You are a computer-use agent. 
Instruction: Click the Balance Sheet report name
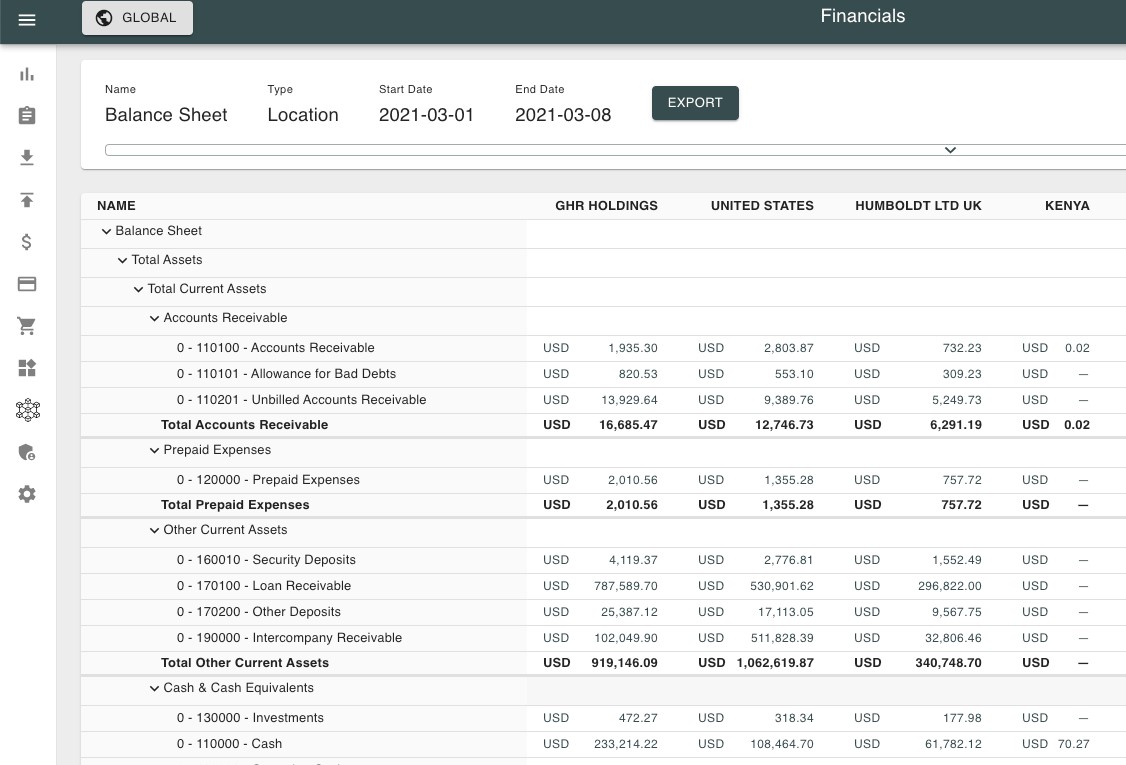[x=166, y=115]
